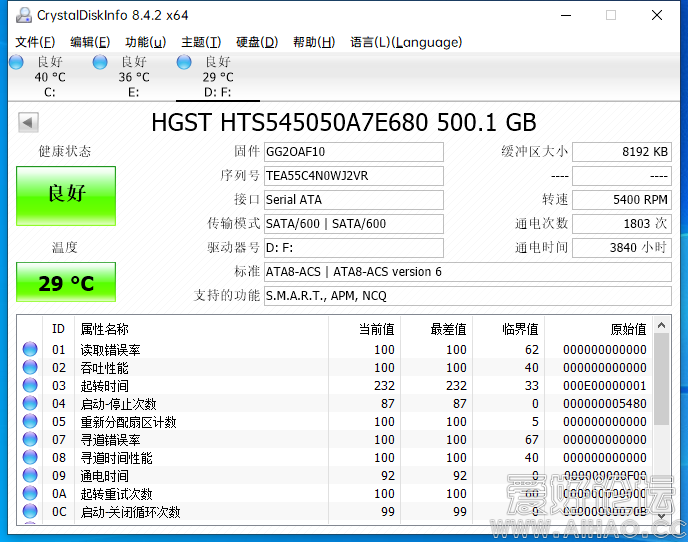Click status orb of attribute 08 寻道时间性能
The width and height of the screenshot is (688, 542).
[x=30, y=457]
